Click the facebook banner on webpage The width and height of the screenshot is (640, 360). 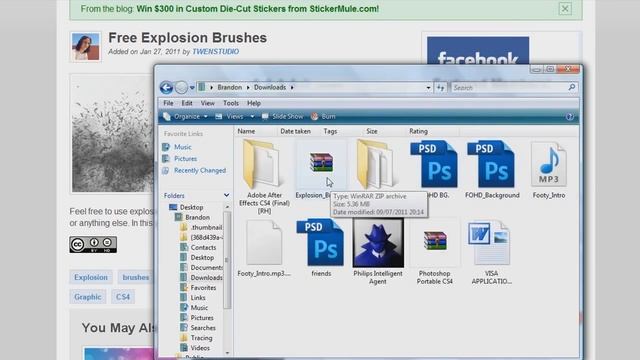(x=478, y=51)
